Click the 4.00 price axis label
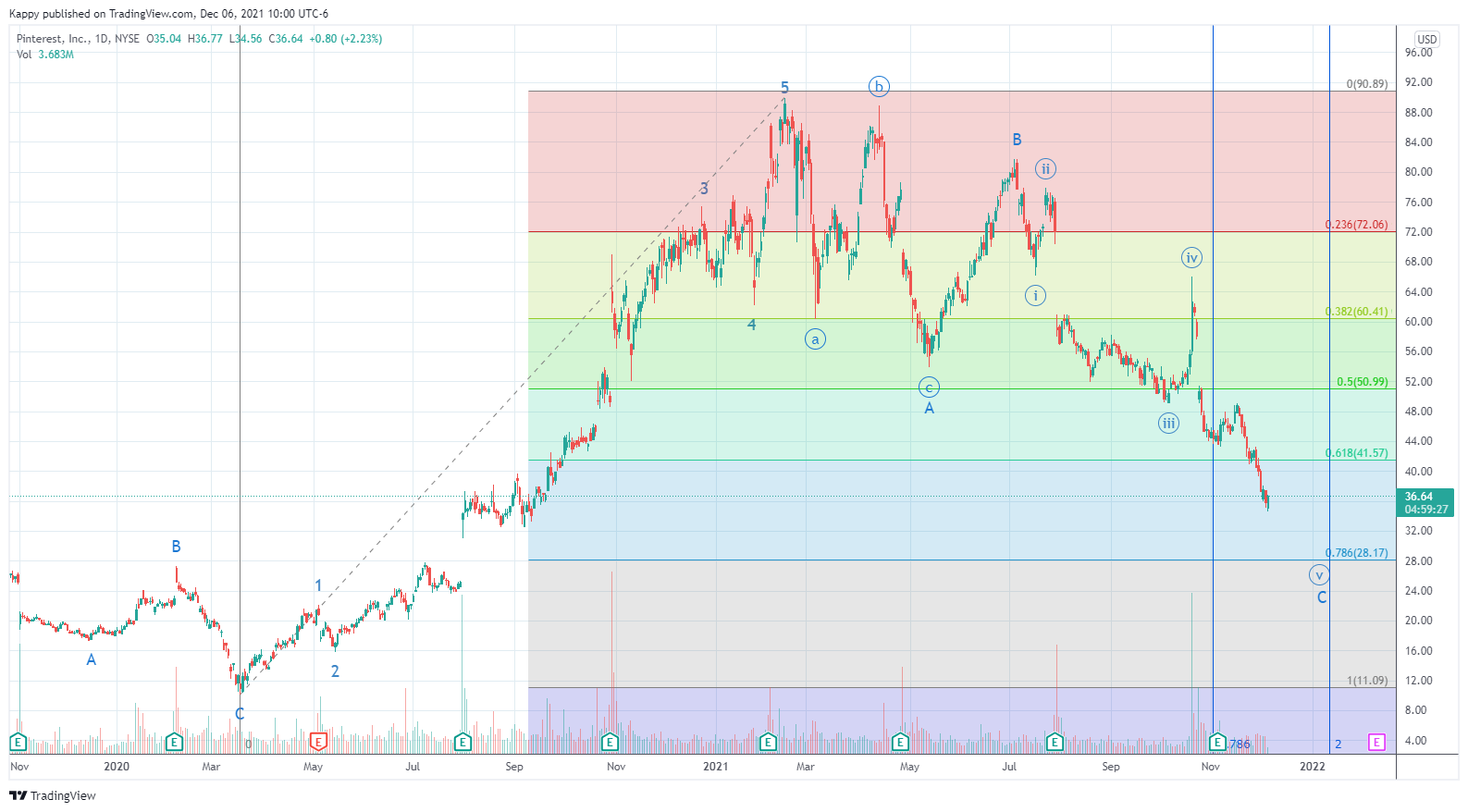Image resolution: width=1468 pixels, height=812 pixels. (x=1415, y=741)
